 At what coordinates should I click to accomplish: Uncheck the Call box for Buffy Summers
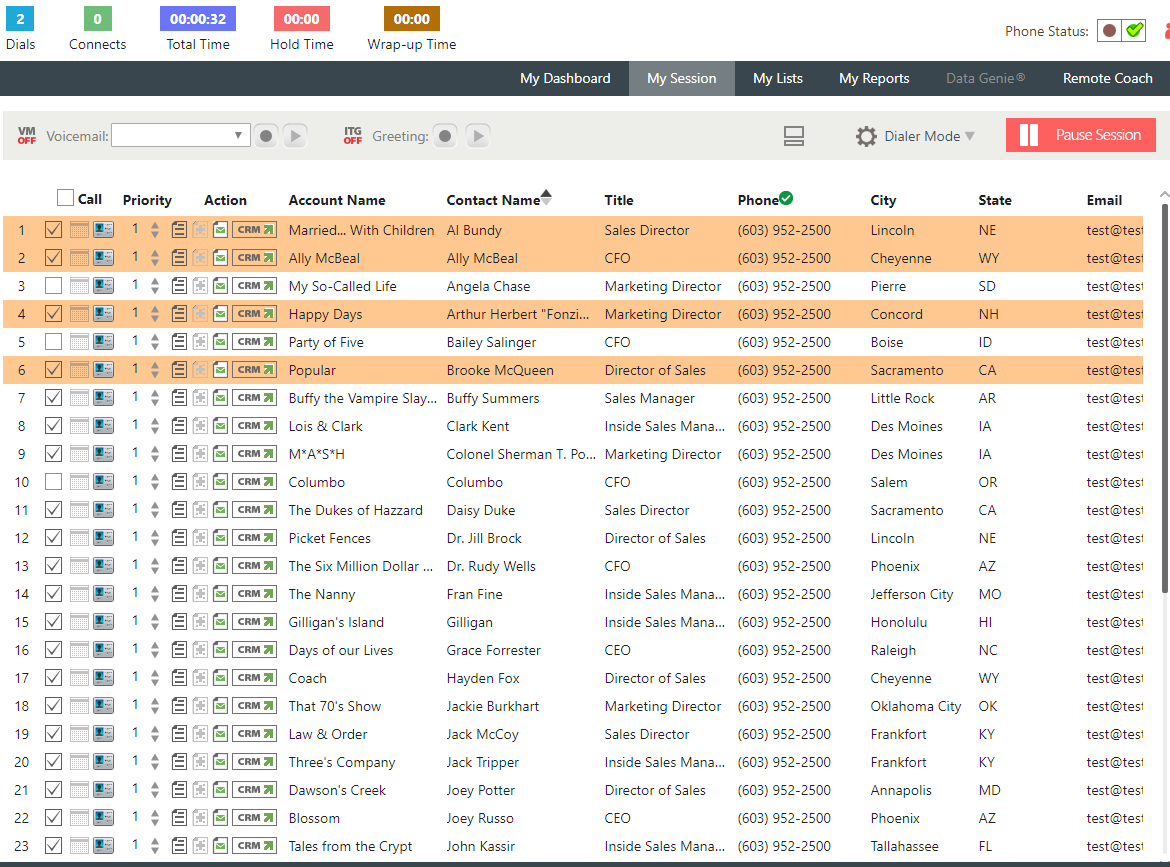pos(53,398)
